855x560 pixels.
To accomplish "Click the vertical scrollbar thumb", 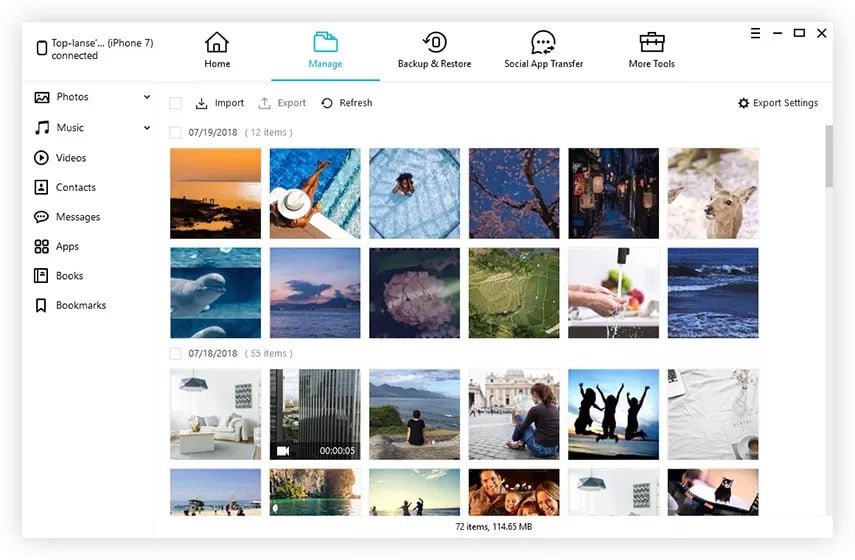I will coord(828,157).
